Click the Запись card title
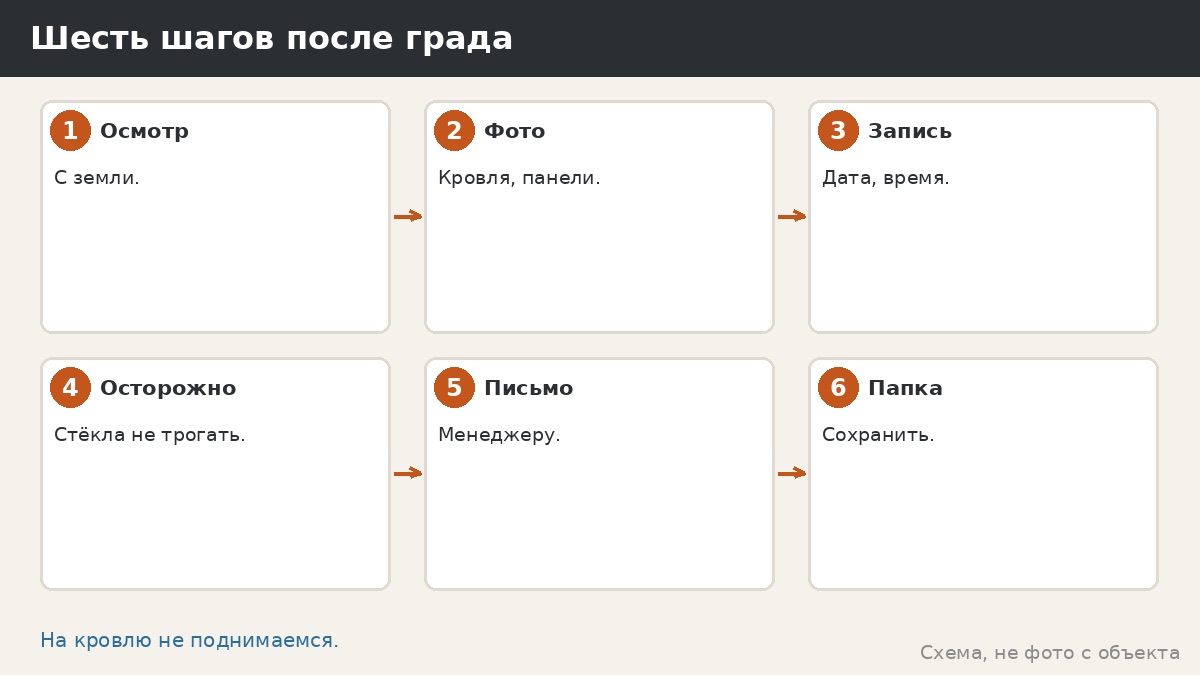Viewport: 1200px width, 675px height. pyautogui.click(x=910, y=131)
